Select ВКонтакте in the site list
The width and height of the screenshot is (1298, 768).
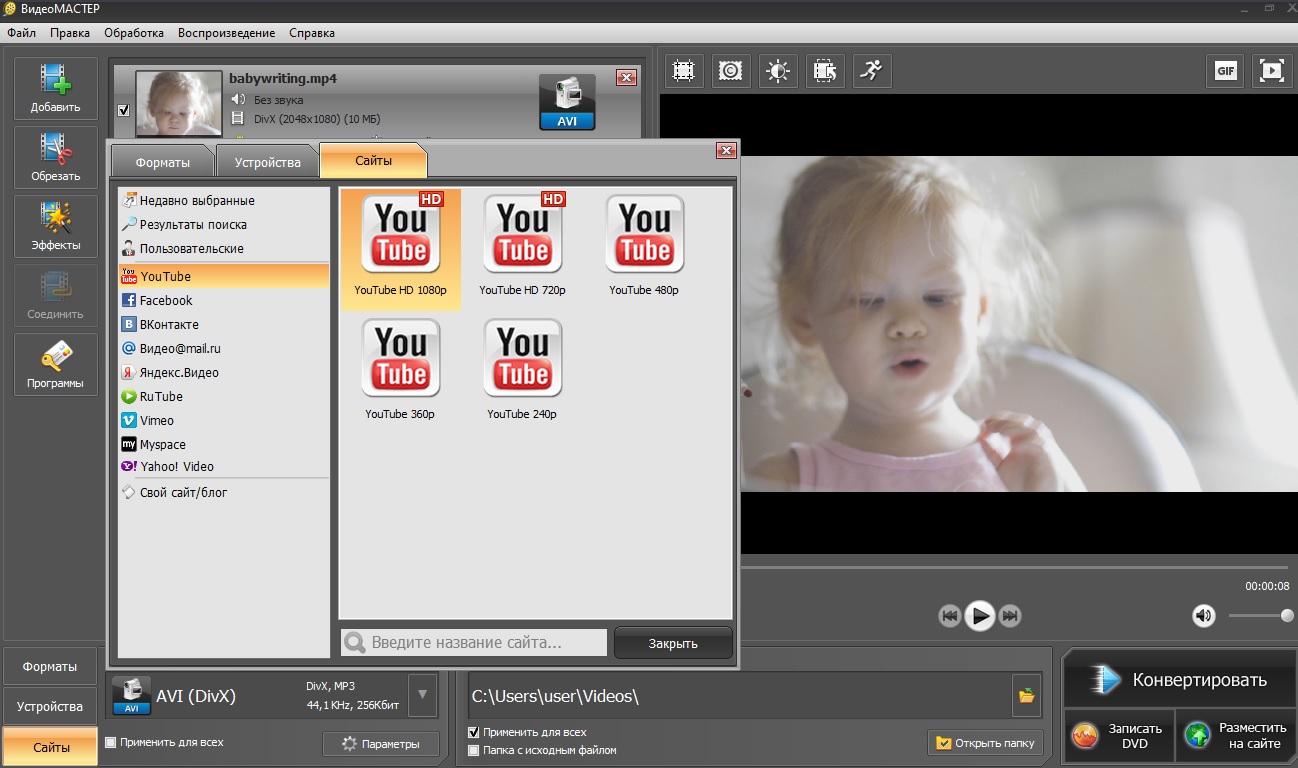click(x=224, y=325)
